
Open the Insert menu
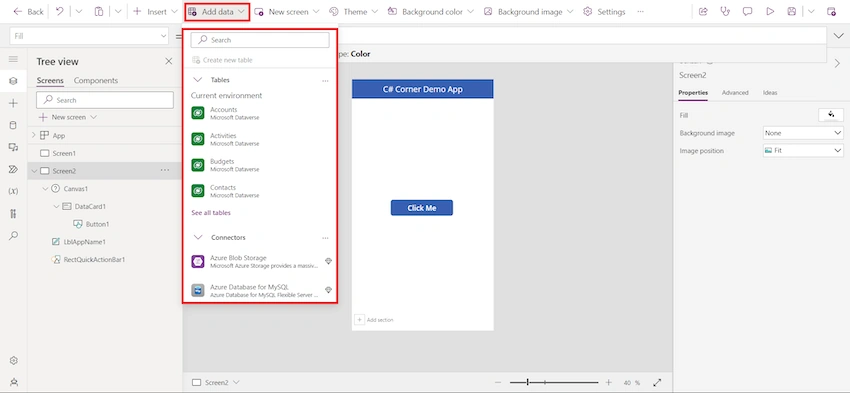pyautogui.click(x=155, y=11)
